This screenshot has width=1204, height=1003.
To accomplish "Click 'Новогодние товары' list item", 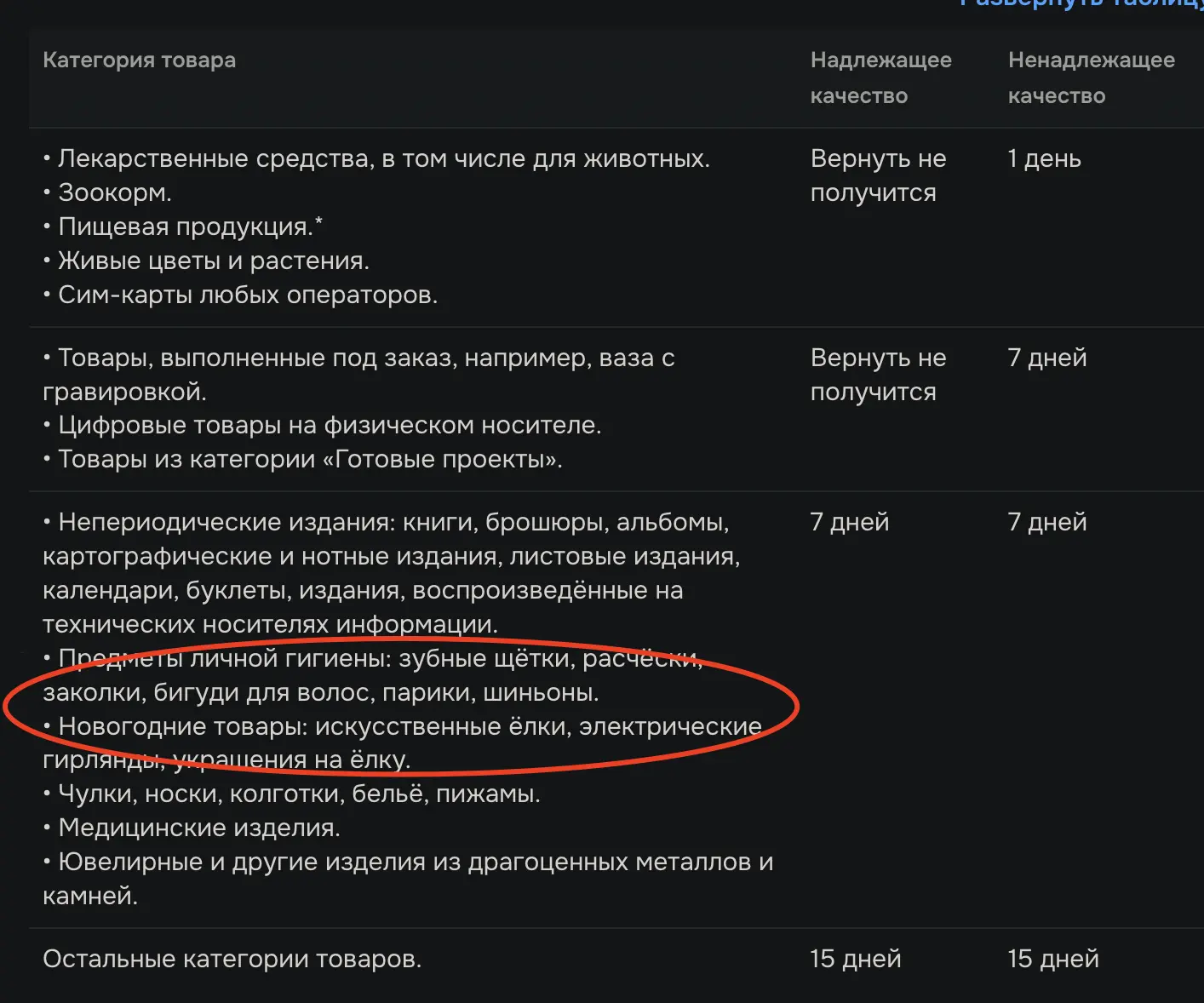I will coord(402,743).
